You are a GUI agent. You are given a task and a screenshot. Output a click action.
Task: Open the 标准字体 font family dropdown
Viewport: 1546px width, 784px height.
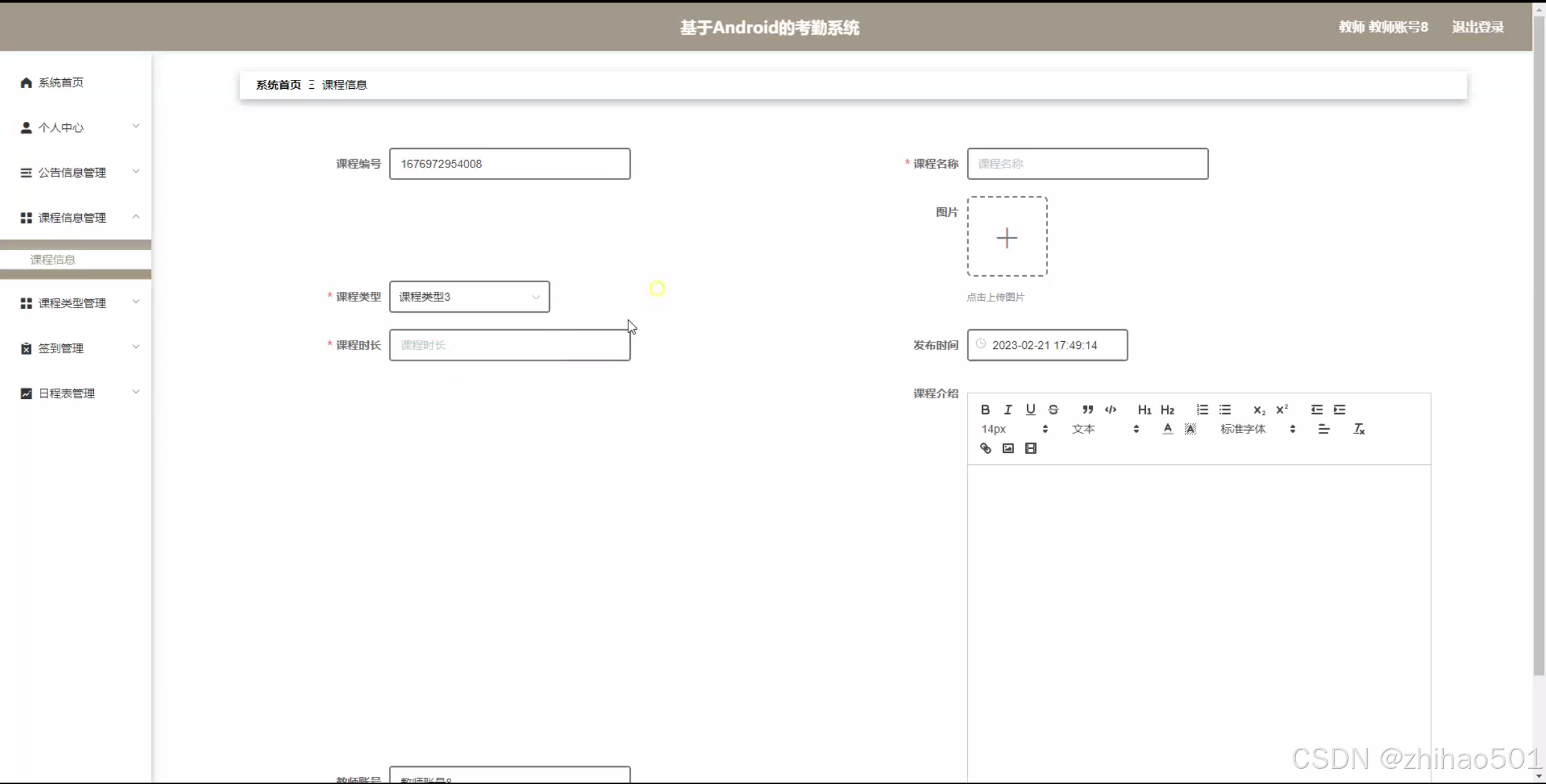click(x=1257, y=429)
